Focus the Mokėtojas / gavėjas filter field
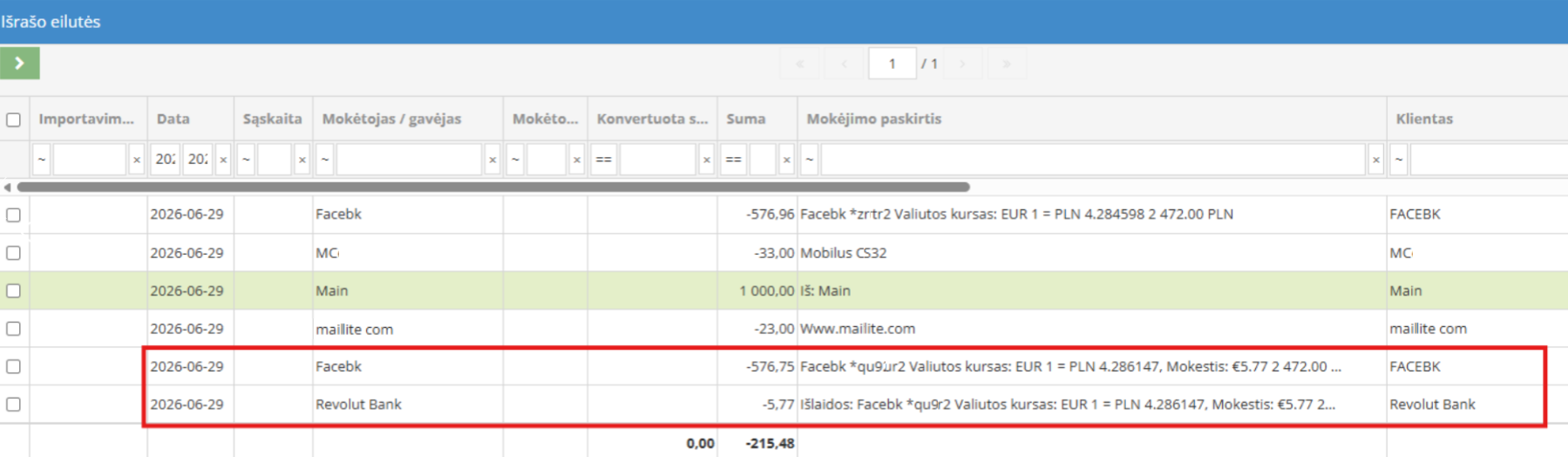This screenshot has width=1568, height=457. click(x=409, y=160)
